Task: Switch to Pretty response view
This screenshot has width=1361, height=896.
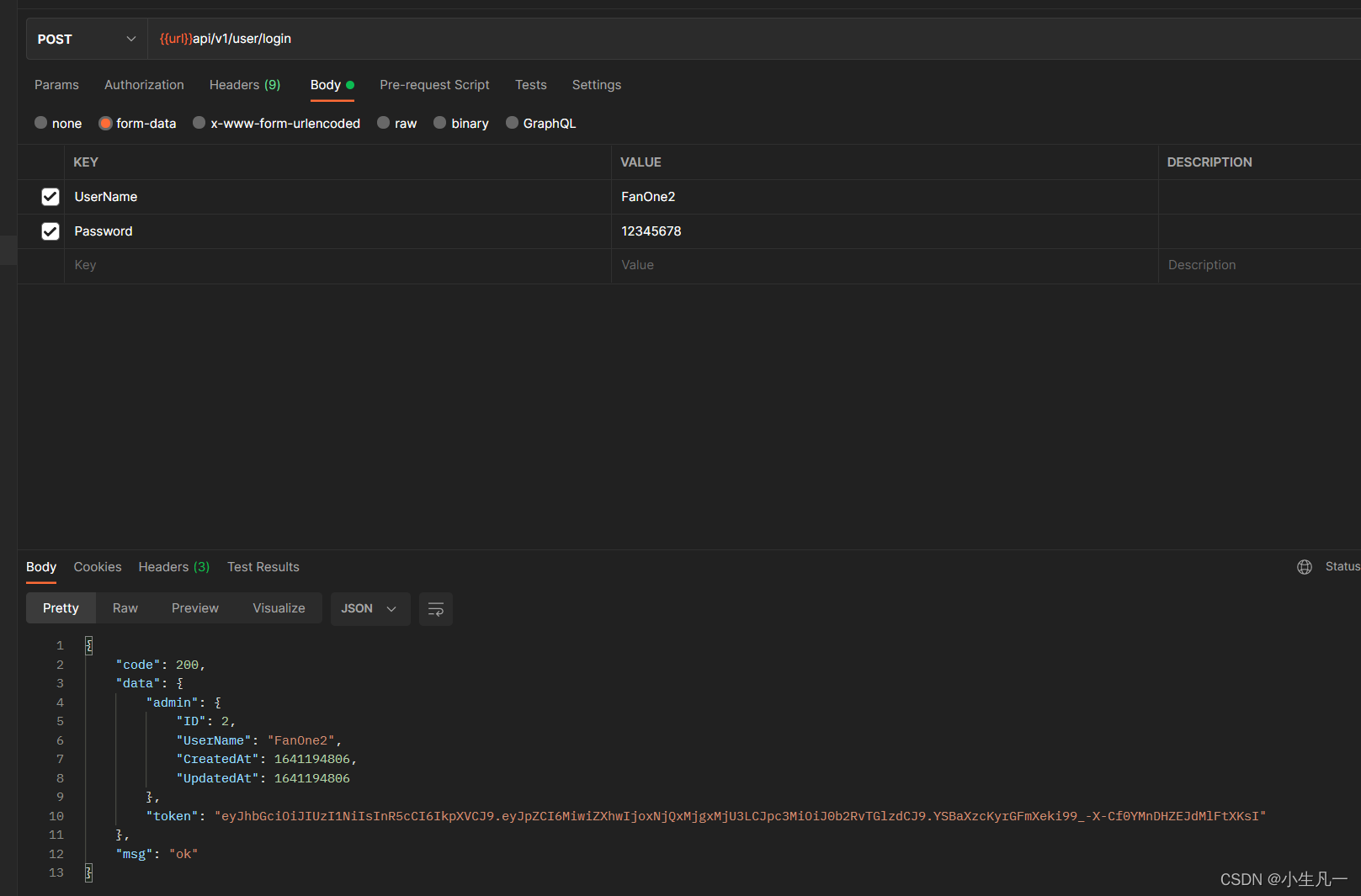Action: tap(61, 608)
